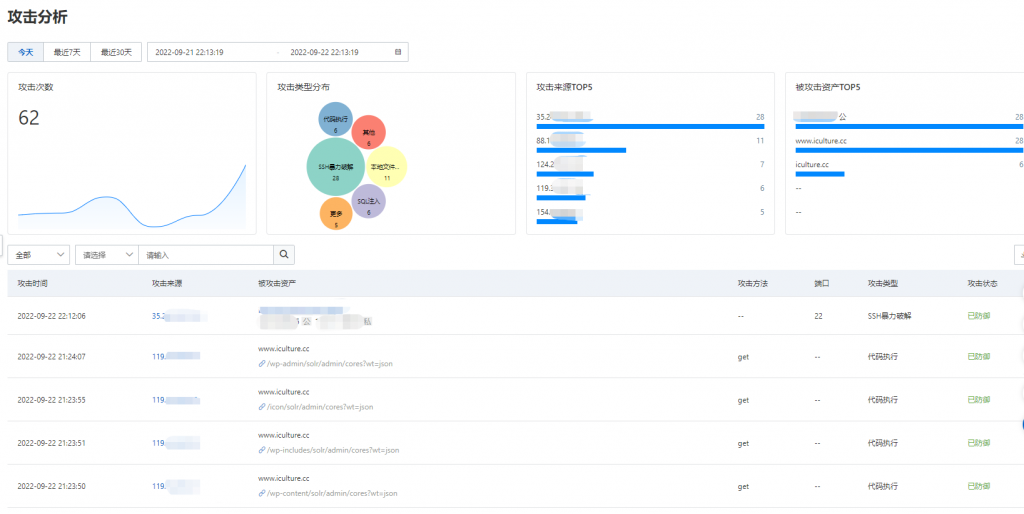1024x514 pixels.
Task: Click the 代码执行 bubble in chart
Action: point(336,119)
